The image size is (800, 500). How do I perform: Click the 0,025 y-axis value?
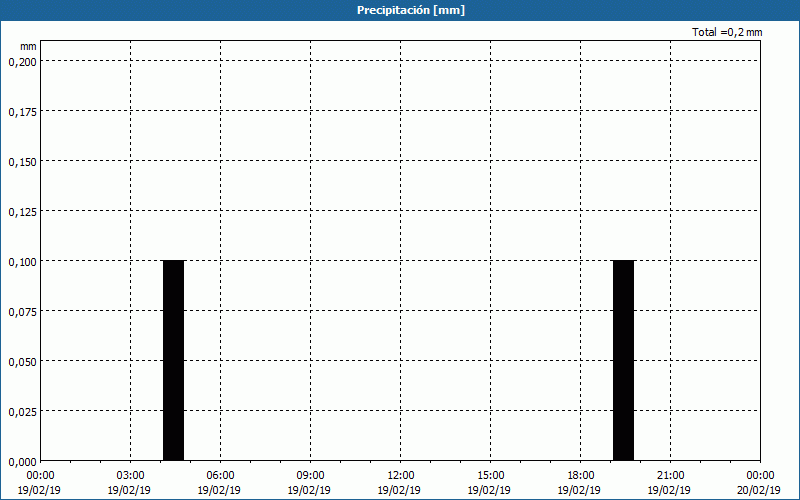coord(22,412)
